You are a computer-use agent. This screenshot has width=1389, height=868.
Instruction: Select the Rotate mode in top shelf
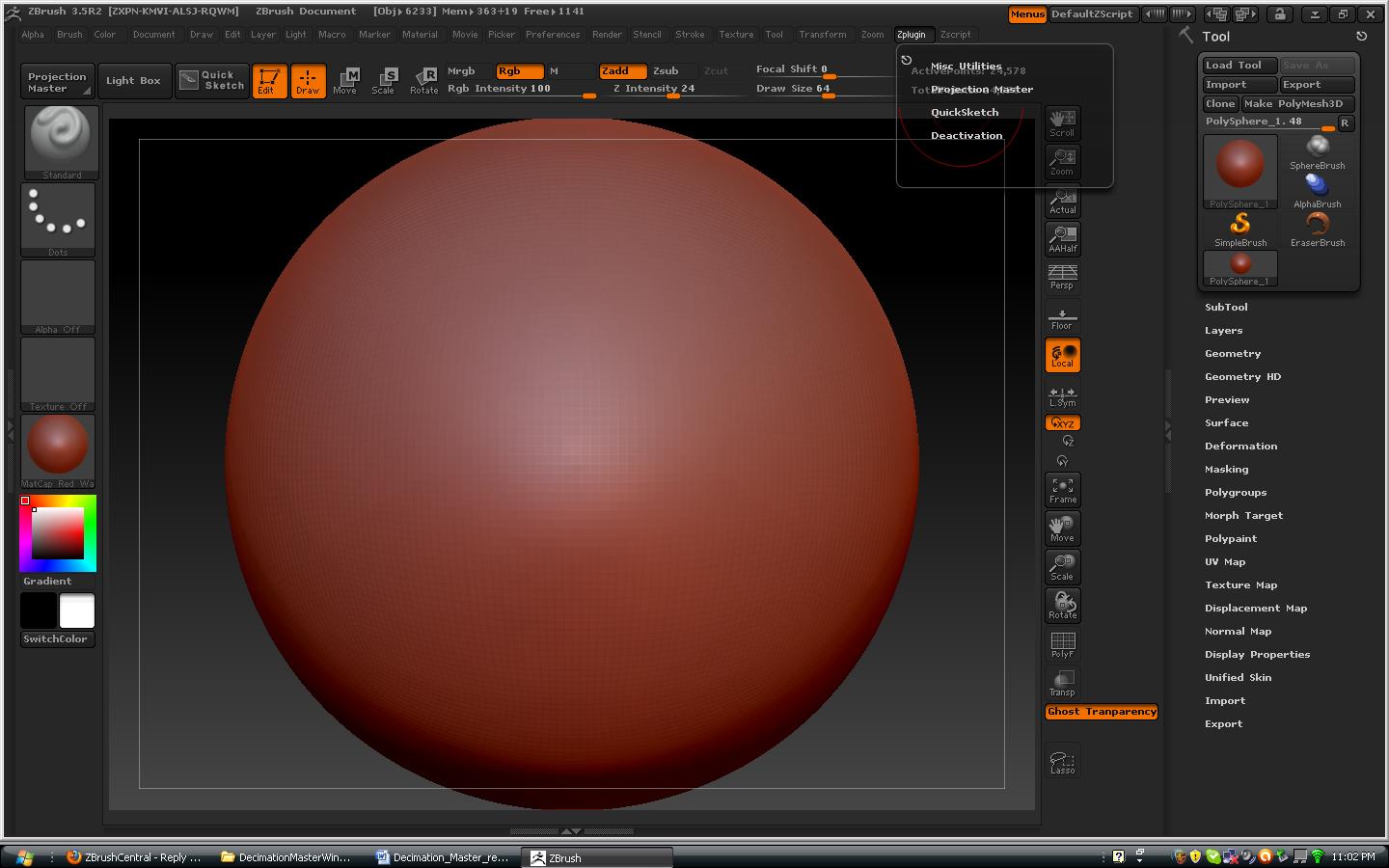pos(423,81)
